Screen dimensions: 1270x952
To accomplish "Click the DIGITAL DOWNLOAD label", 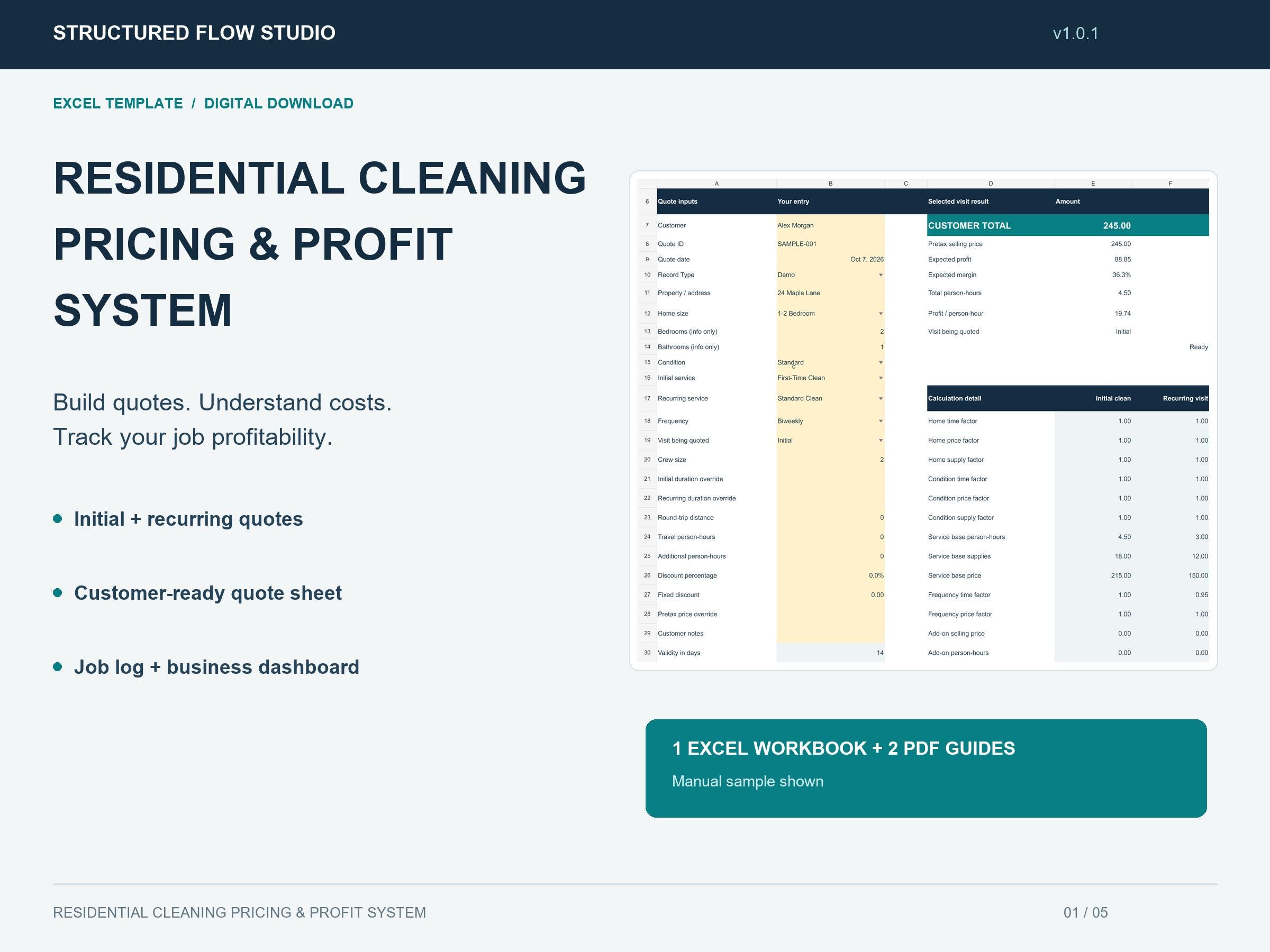I will [278, 103].
